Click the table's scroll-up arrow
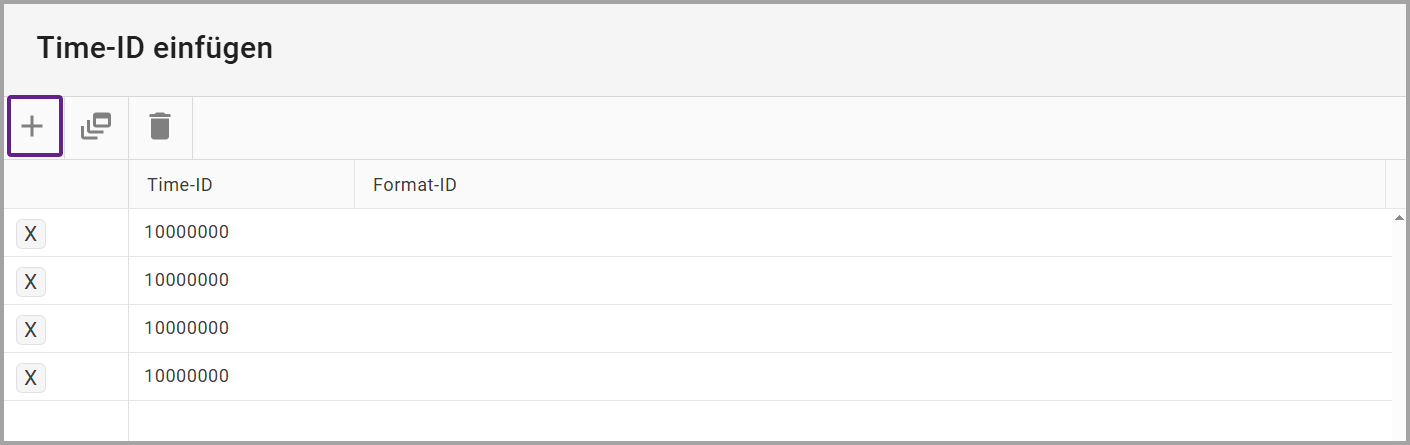1410x445 pixels. [1397, 217]
